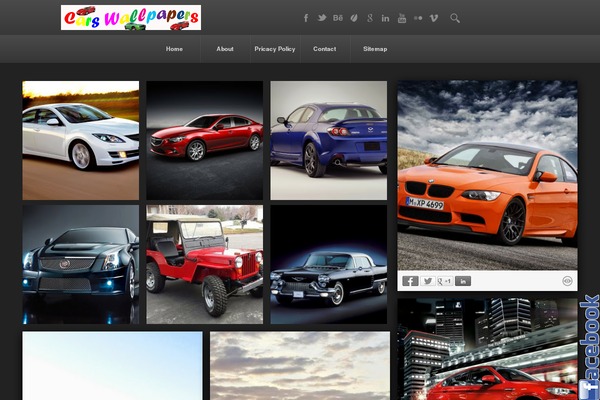Share orange BMW on Facebook
600x400 pixels.
tap(410, 281)
